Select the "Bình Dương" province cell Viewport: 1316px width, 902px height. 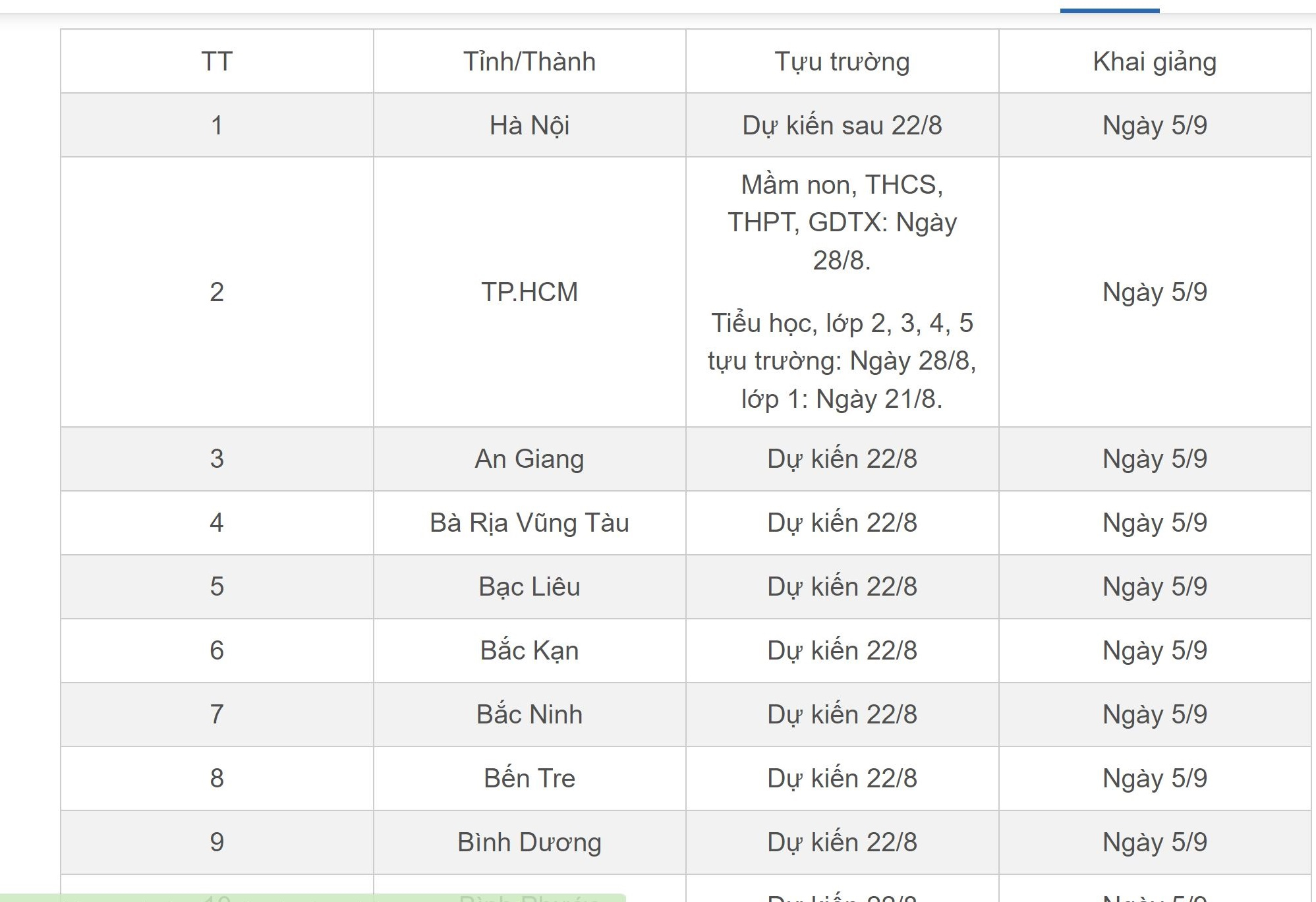(x=529, y=842)
